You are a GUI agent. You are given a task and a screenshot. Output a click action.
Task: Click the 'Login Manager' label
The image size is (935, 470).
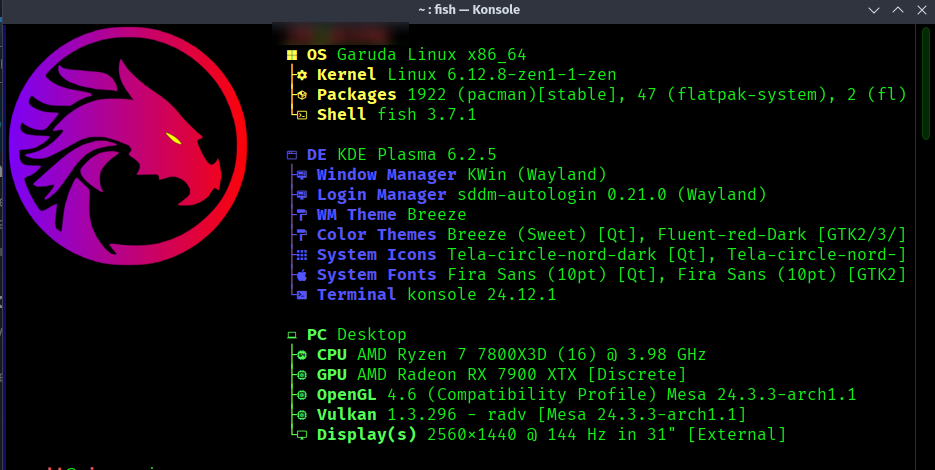(382, 194)
